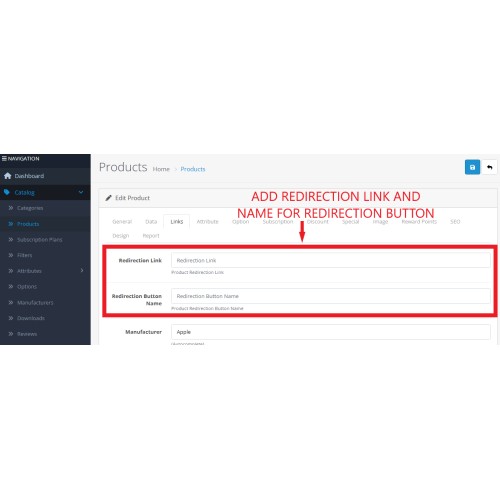Click the back arrow icon button
Screen dimensions: 500x500
[x=489, y=167]
